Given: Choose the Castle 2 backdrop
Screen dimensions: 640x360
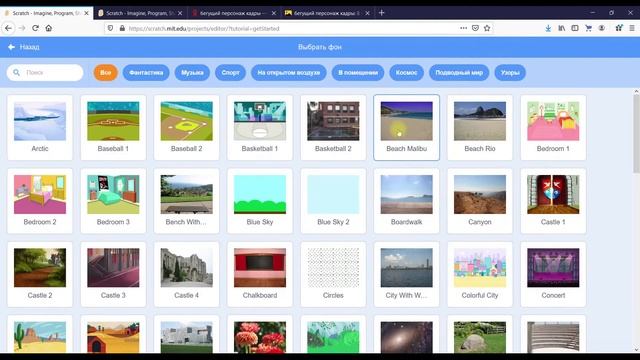Looking at the screenshot, I should [x=40, y=274].
